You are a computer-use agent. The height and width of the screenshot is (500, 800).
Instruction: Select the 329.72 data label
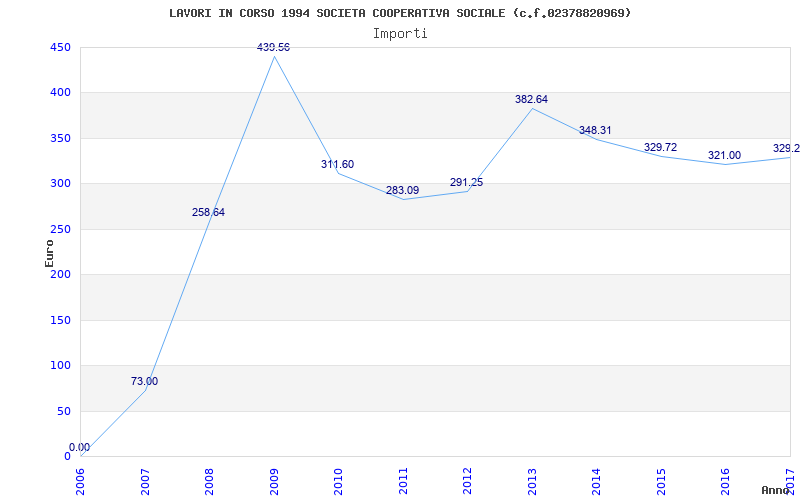[660, 147]
